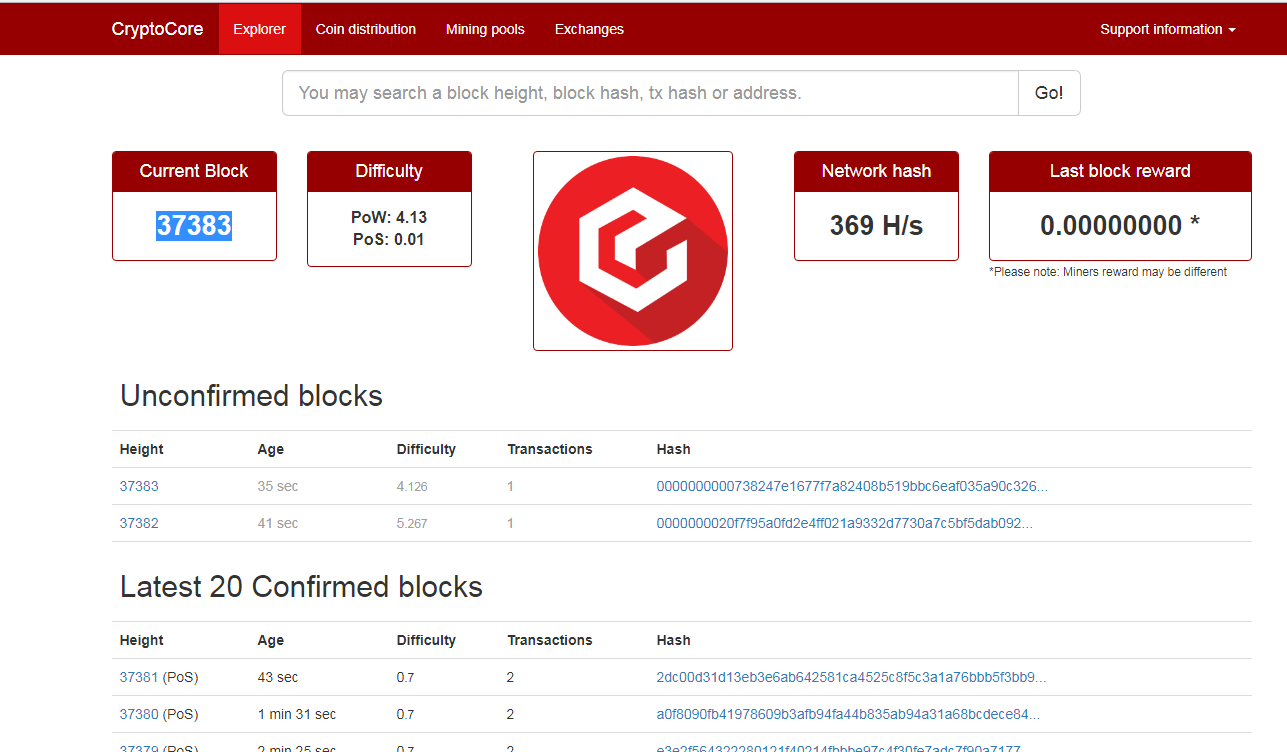Open unconfirmed block 37382 link
The image size is (1287, 752).
139,523
